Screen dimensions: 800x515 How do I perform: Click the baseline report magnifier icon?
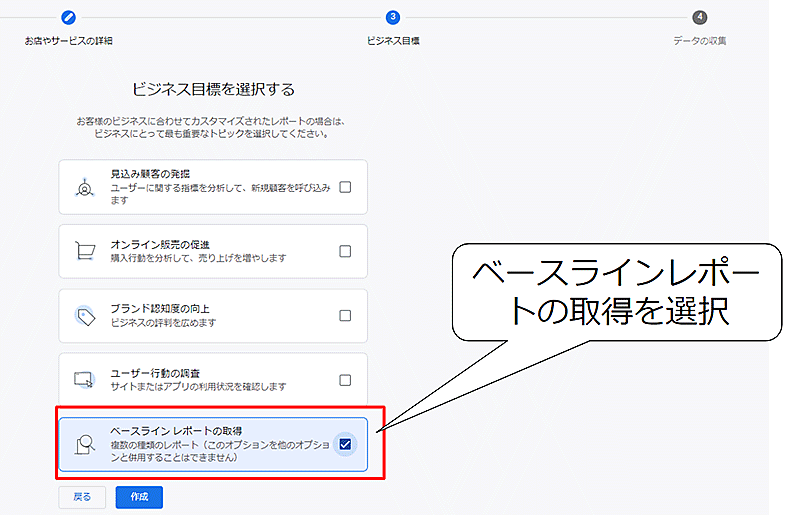tap(85, 444)
